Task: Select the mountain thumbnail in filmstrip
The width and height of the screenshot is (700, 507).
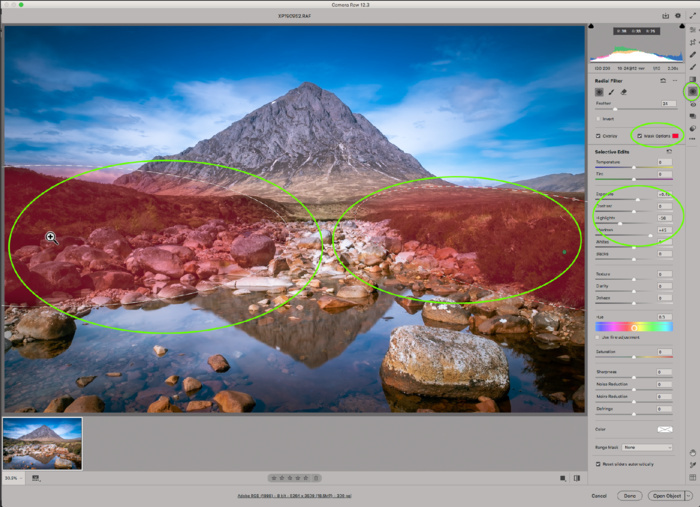Action: click(x=42, y=443)
